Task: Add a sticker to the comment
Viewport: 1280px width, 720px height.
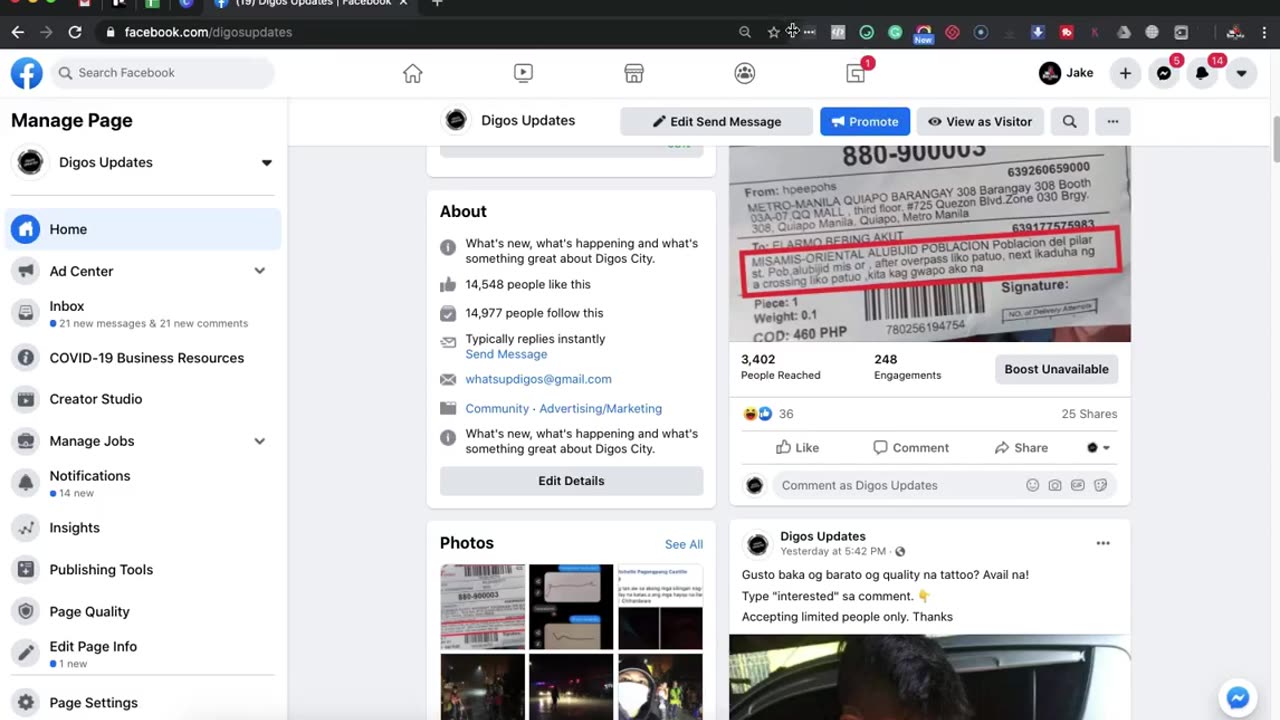Action: coord(1101,485)
